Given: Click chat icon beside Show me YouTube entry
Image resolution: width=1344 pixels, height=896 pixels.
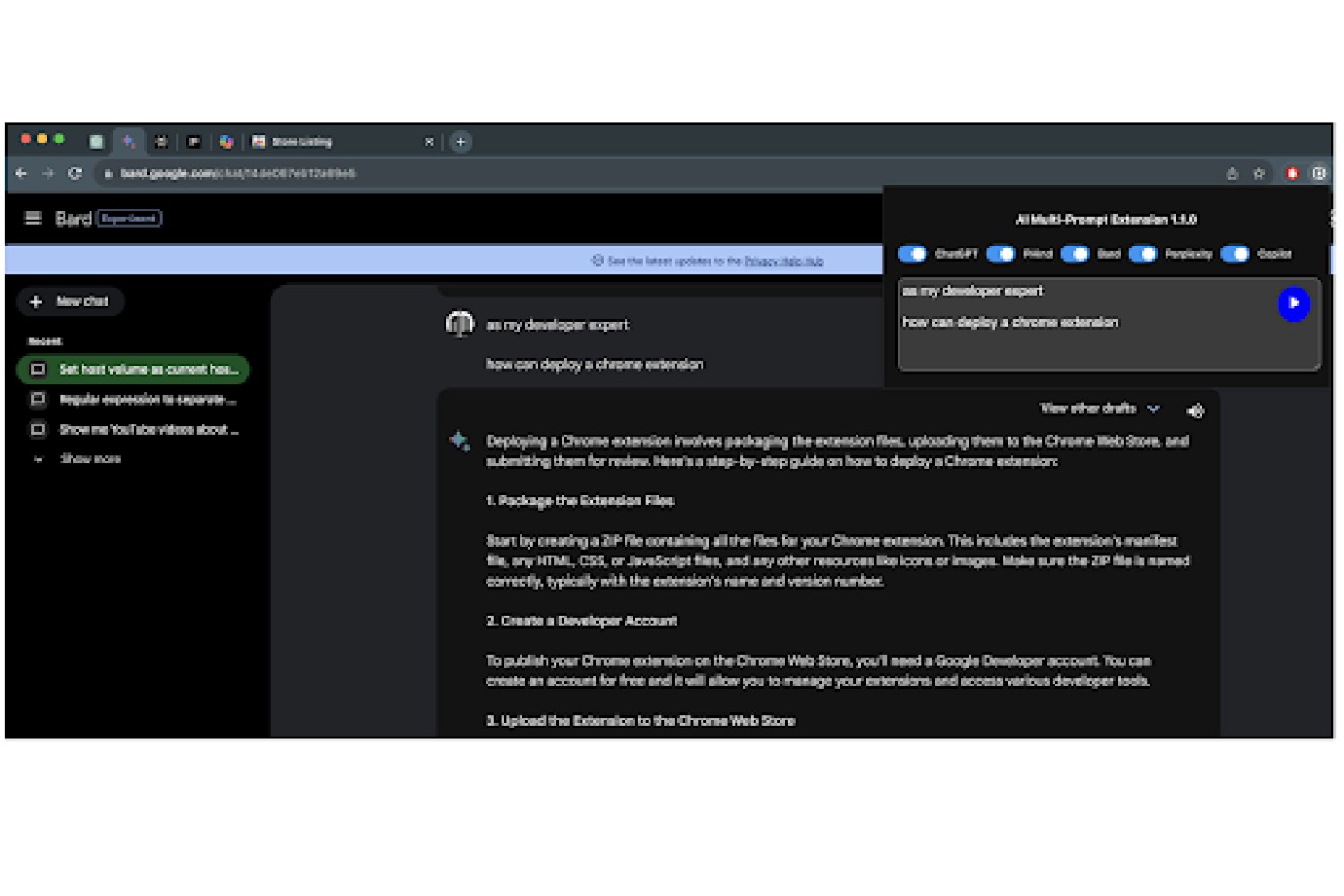Looking at the screenshot, I should point(38,430).
